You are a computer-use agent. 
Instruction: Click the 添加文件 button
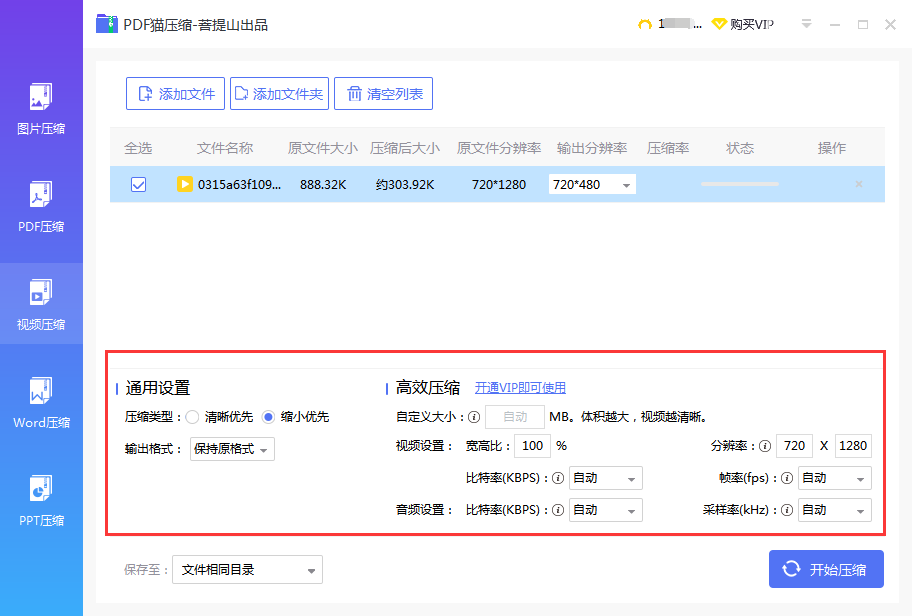coord(175,94)
